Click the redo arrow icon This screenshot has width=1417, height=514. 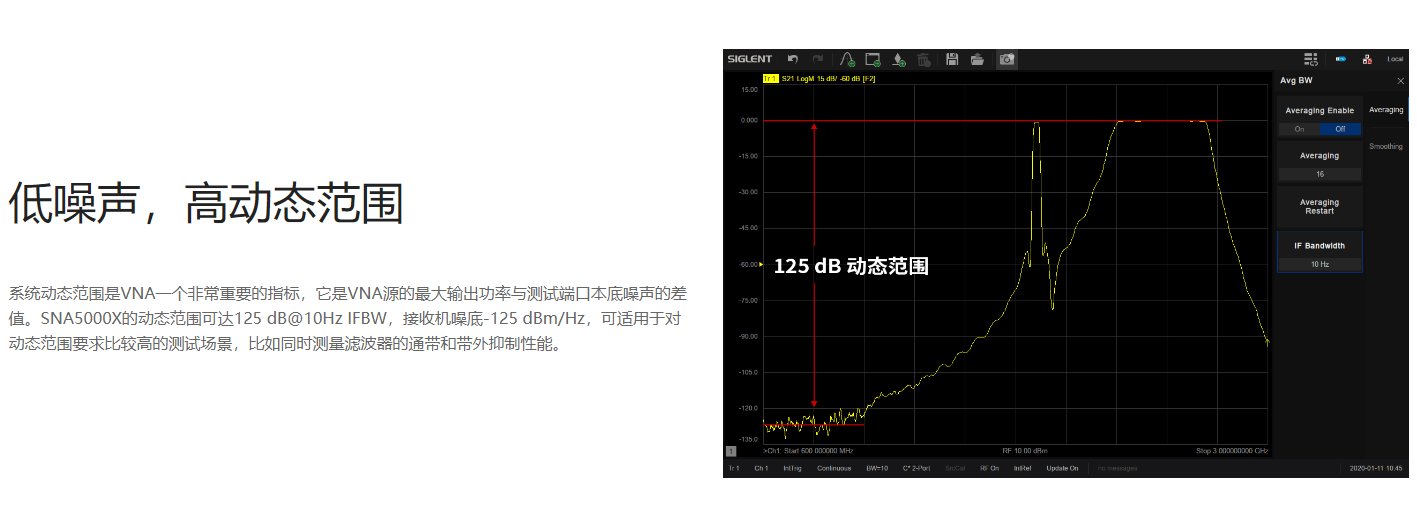point(818,60)
